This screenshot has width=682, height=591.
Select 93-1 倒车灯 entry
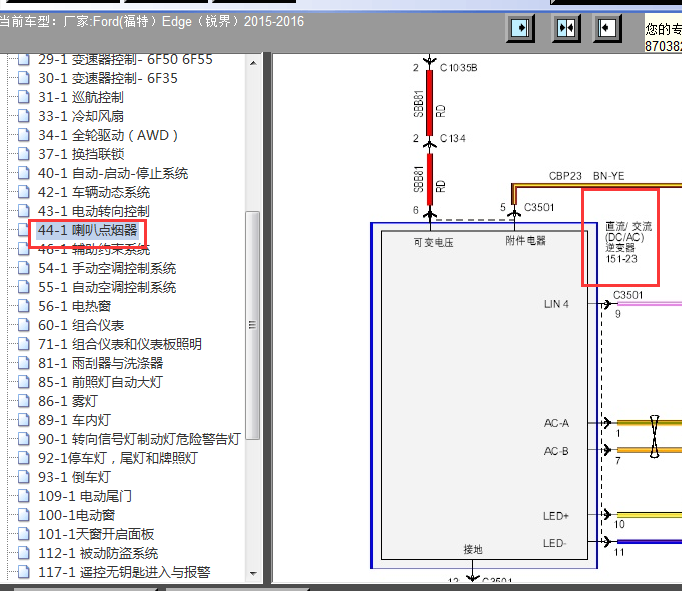74,477
